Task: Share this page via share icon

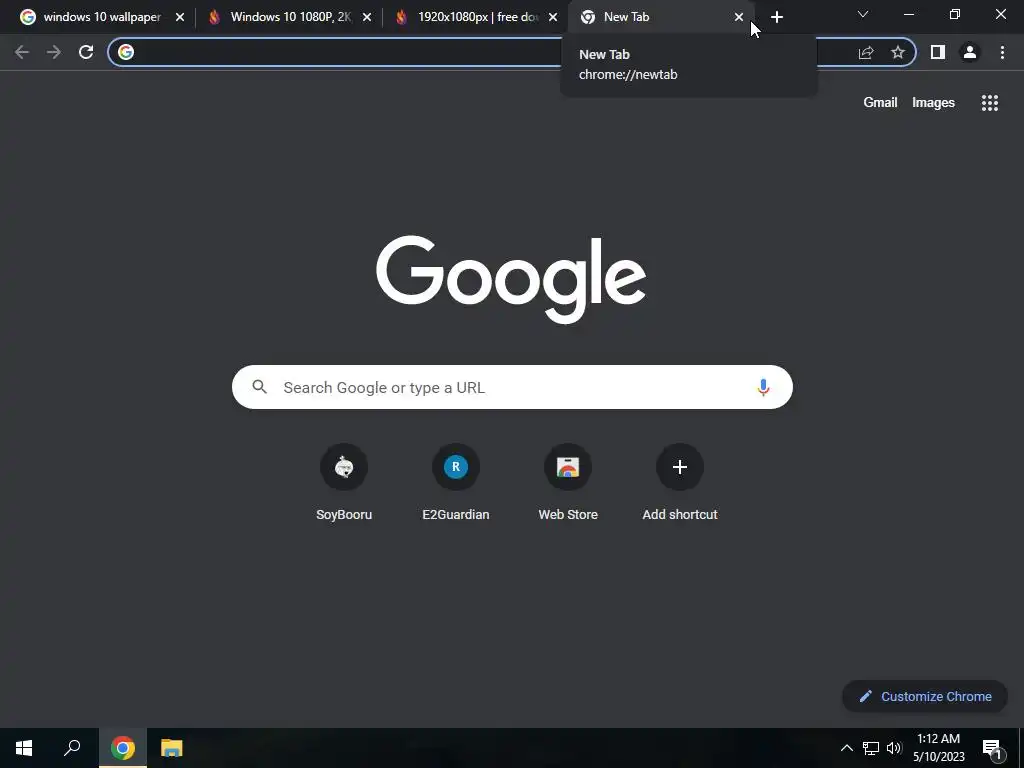Action: 866,52
